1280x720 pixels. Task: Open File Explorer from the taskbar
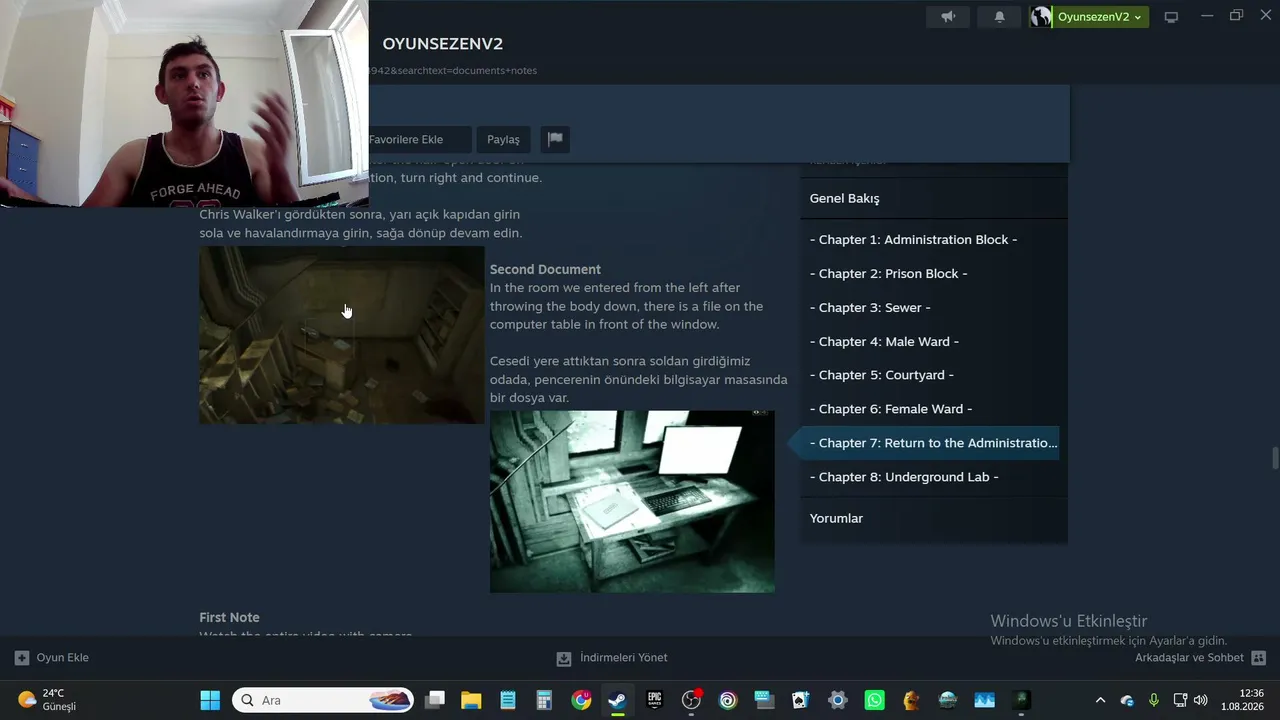coord(471,700)
